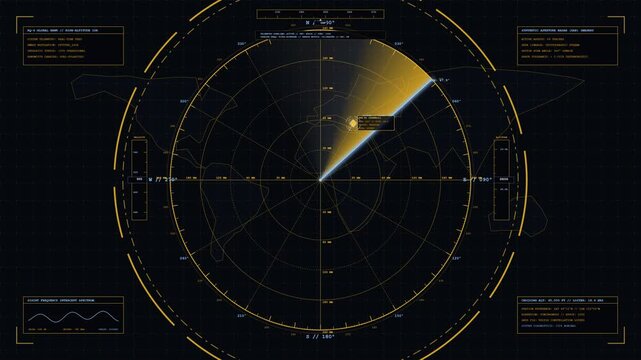Click the west heading label on radar
The image size is (641, 360).
click(163, 179)
